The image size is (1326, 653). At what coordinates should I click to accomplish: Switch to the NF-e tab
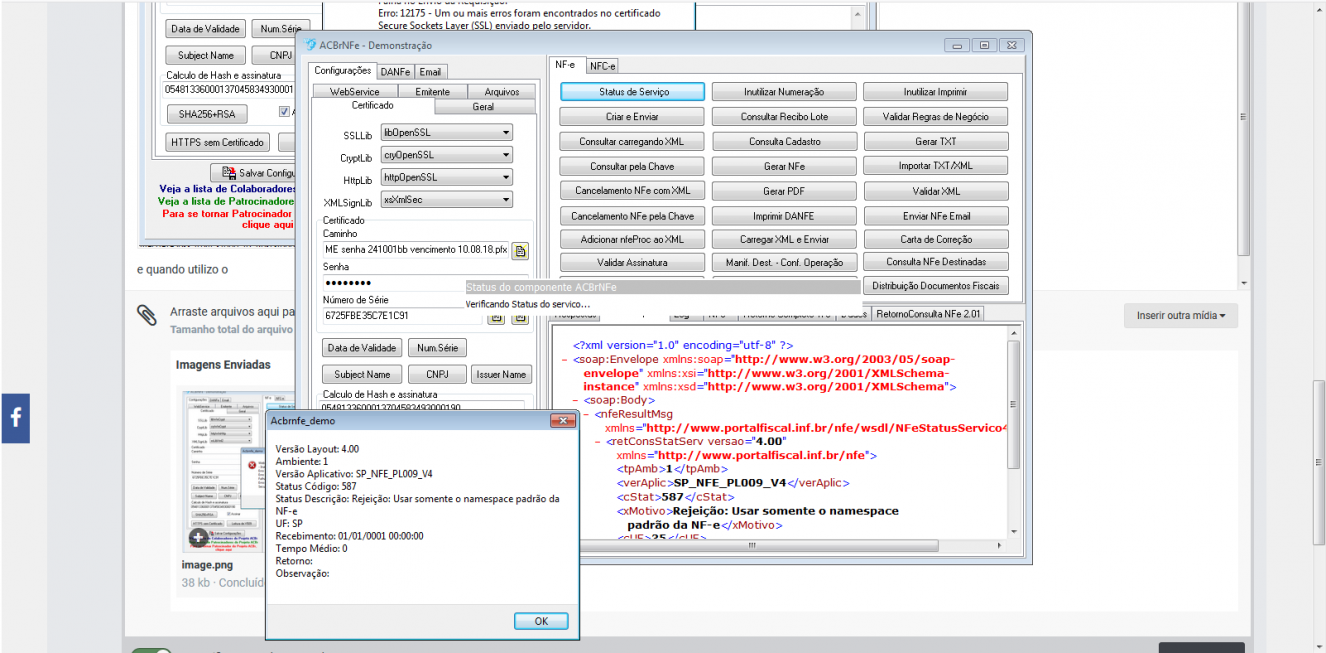pyautogui.click(x=566, y=65)
